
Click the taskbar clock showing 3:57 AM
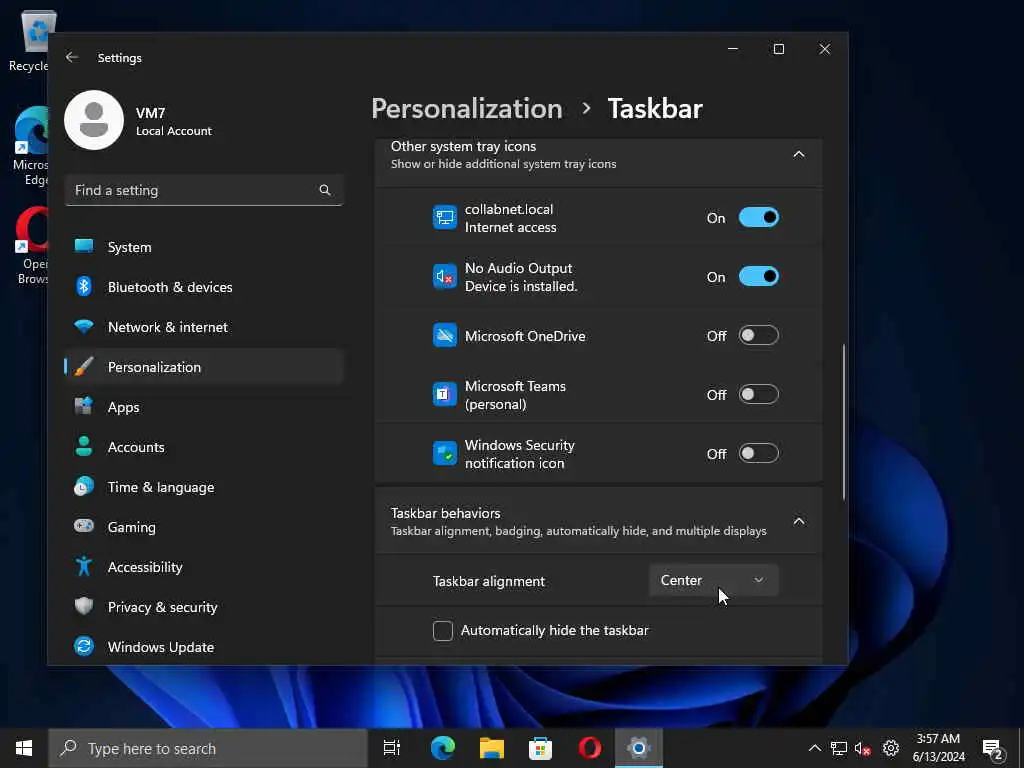(938, 748)
